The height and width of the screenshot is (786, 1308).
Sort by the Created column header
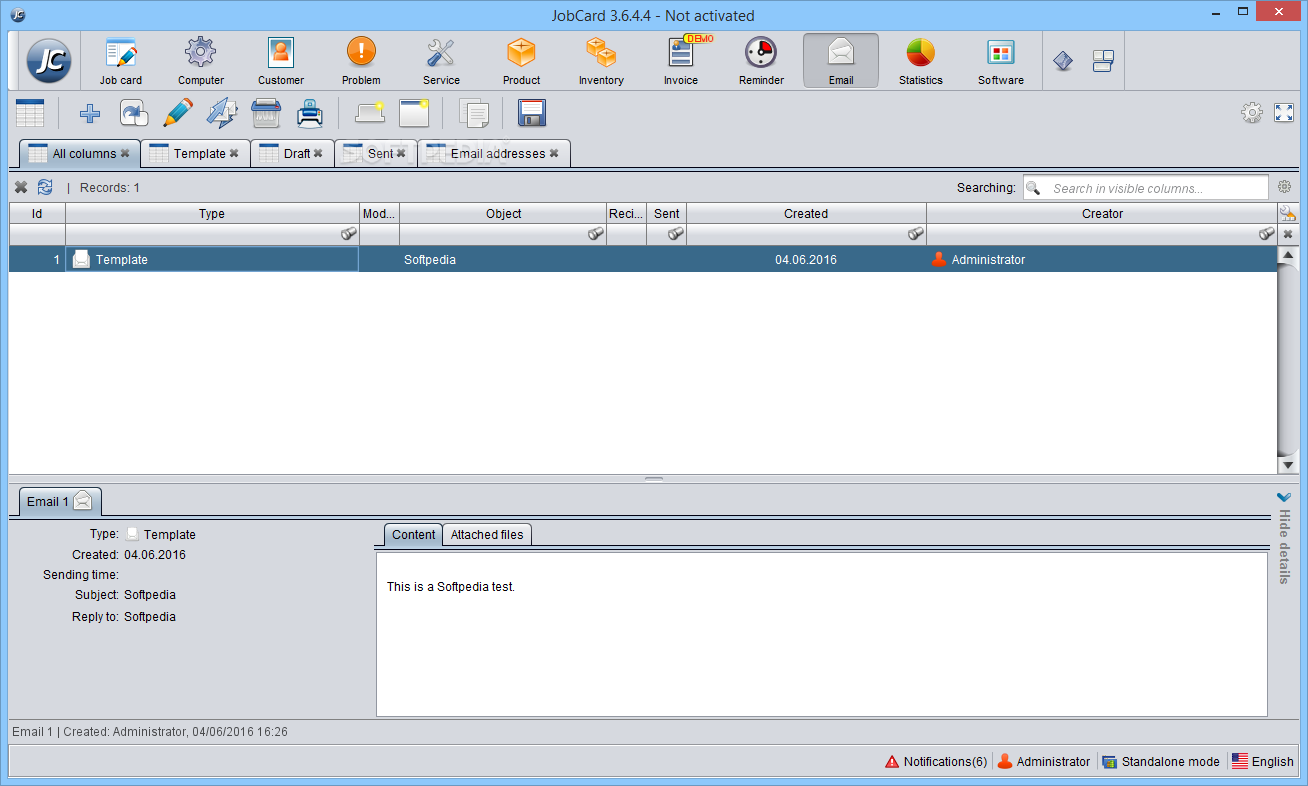(x=806, y=213)
